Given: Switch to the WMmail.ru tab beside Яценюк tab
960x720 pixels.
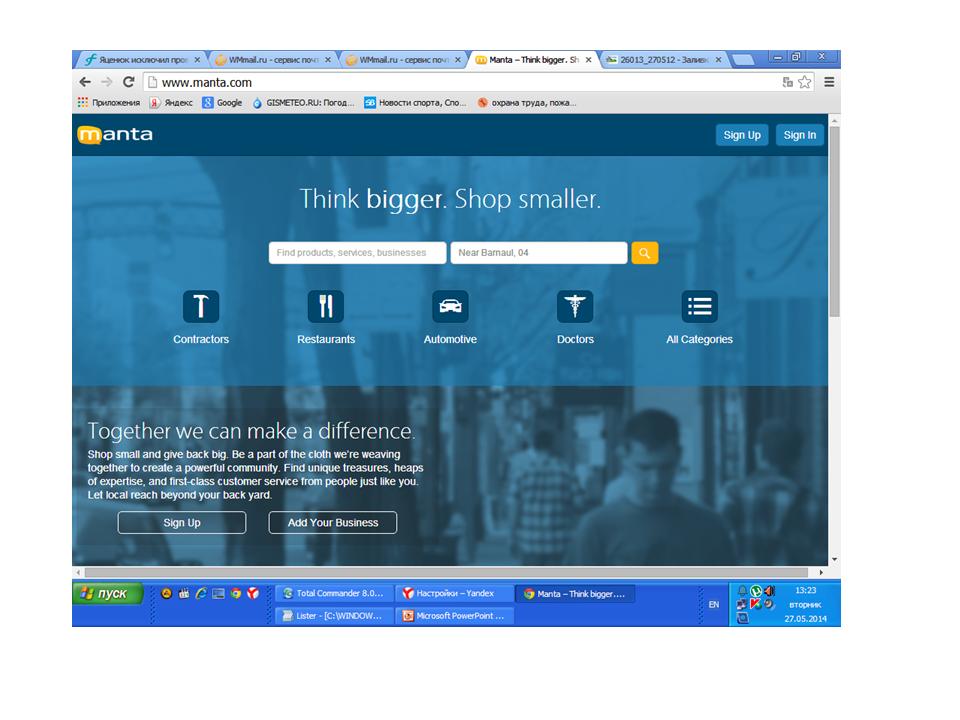Looking at the screenshot, I should (x=272, y=60).
